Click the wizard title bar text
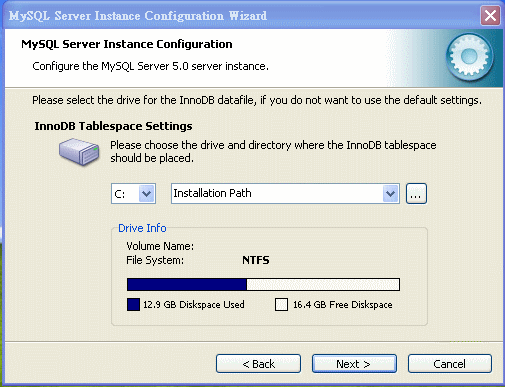Viewport: 505px width, 387px height. click(x=138, y=16)
